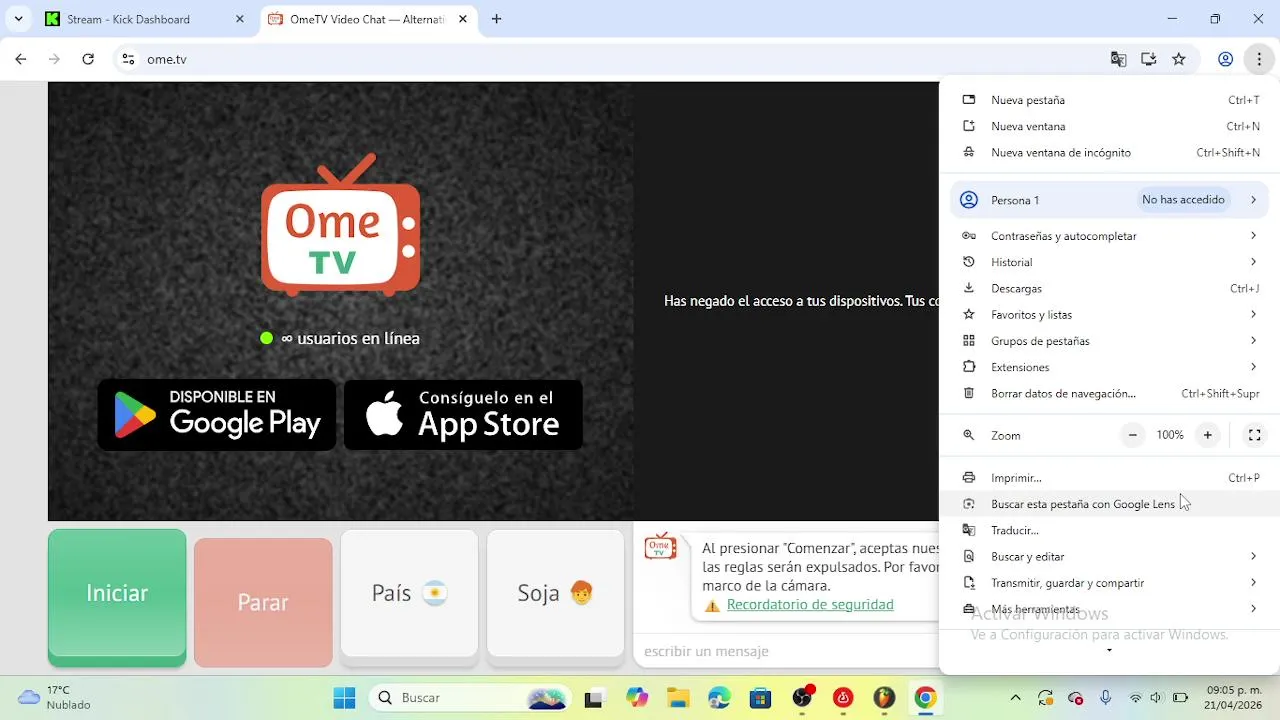Open site information icon in address bar
1280x720 pixels.
pyautogui.click(x=128, y=59)
